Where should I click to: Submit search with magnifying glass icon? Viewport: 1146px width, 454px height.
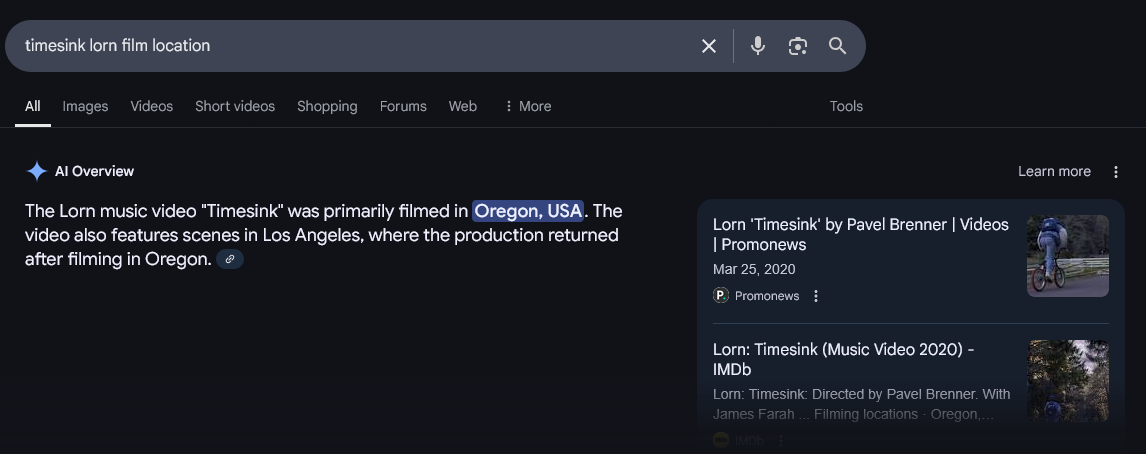click(837, 46)
